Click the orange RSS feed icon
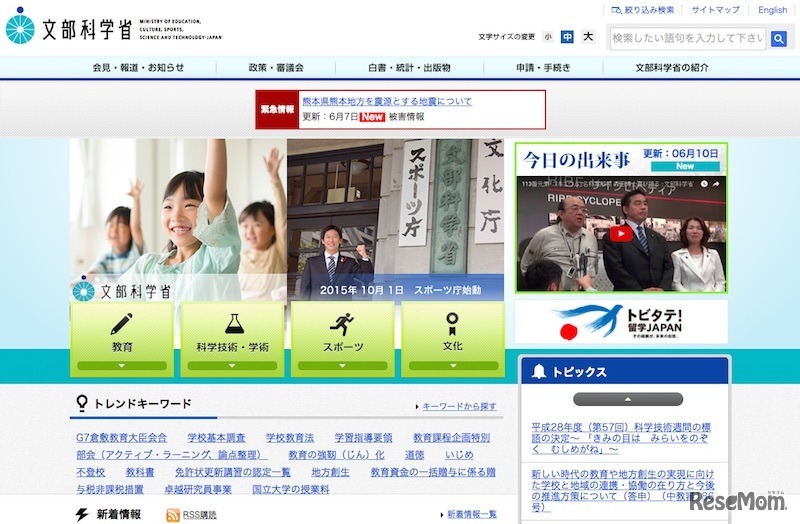The height and width of the screenshot is (524, 800). point(173,515)
